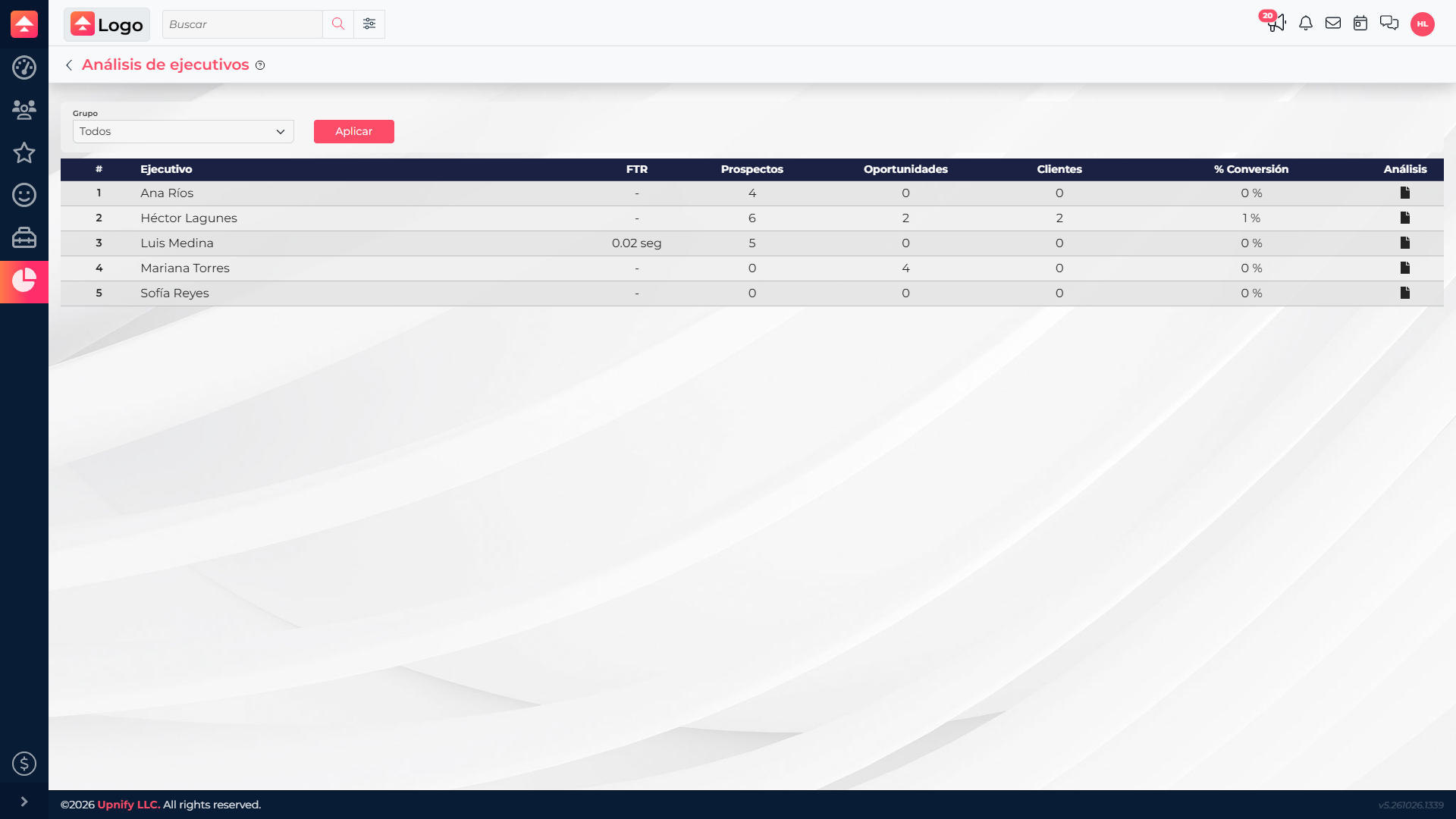This screenshot has width=1456, height=819.
Task: Open analysis document for Luis Medina
Action: point(1405,243)
